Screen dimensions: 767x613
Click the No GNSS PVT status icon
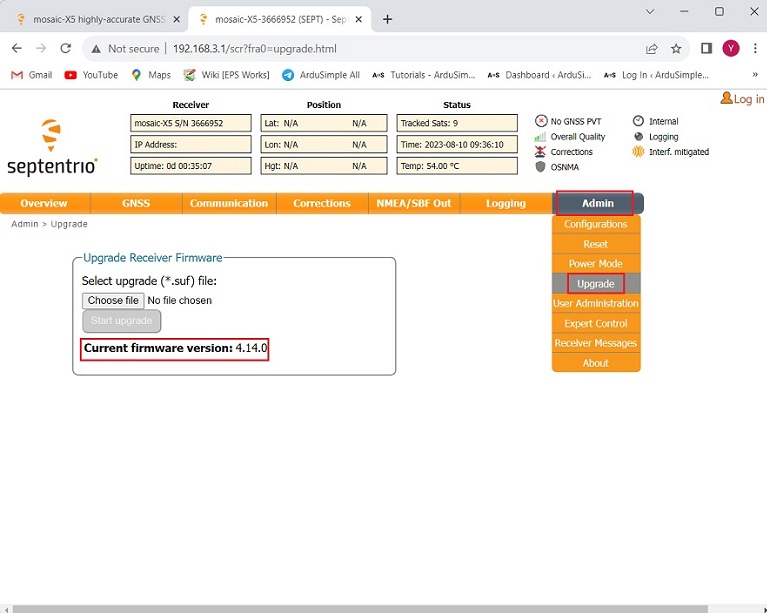[x=541, y=121]
